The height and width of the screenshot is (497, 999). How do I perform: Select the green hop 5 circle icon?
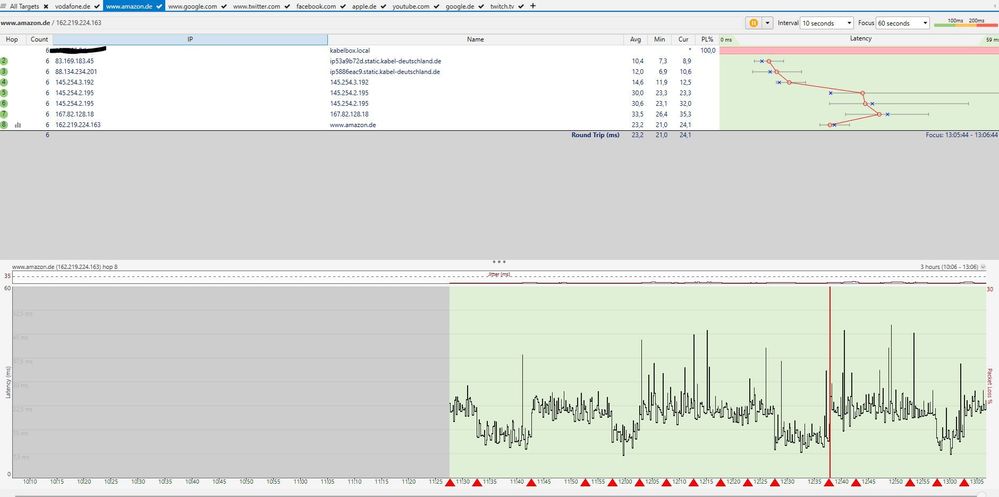[x=5, y=93]
